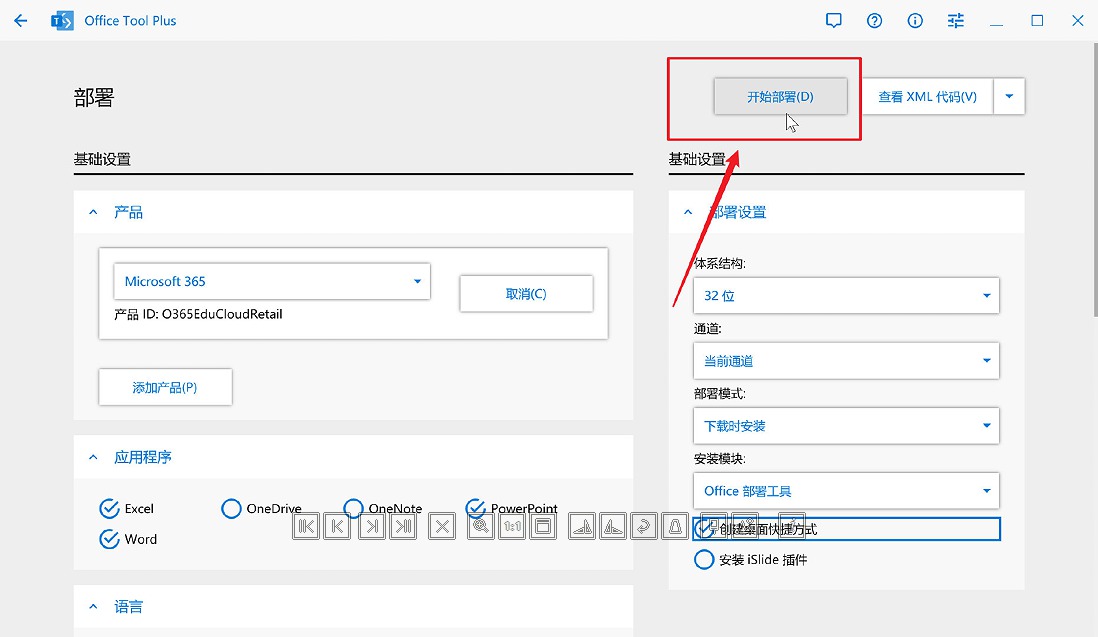Click the 开始部署(D) button

780,97
